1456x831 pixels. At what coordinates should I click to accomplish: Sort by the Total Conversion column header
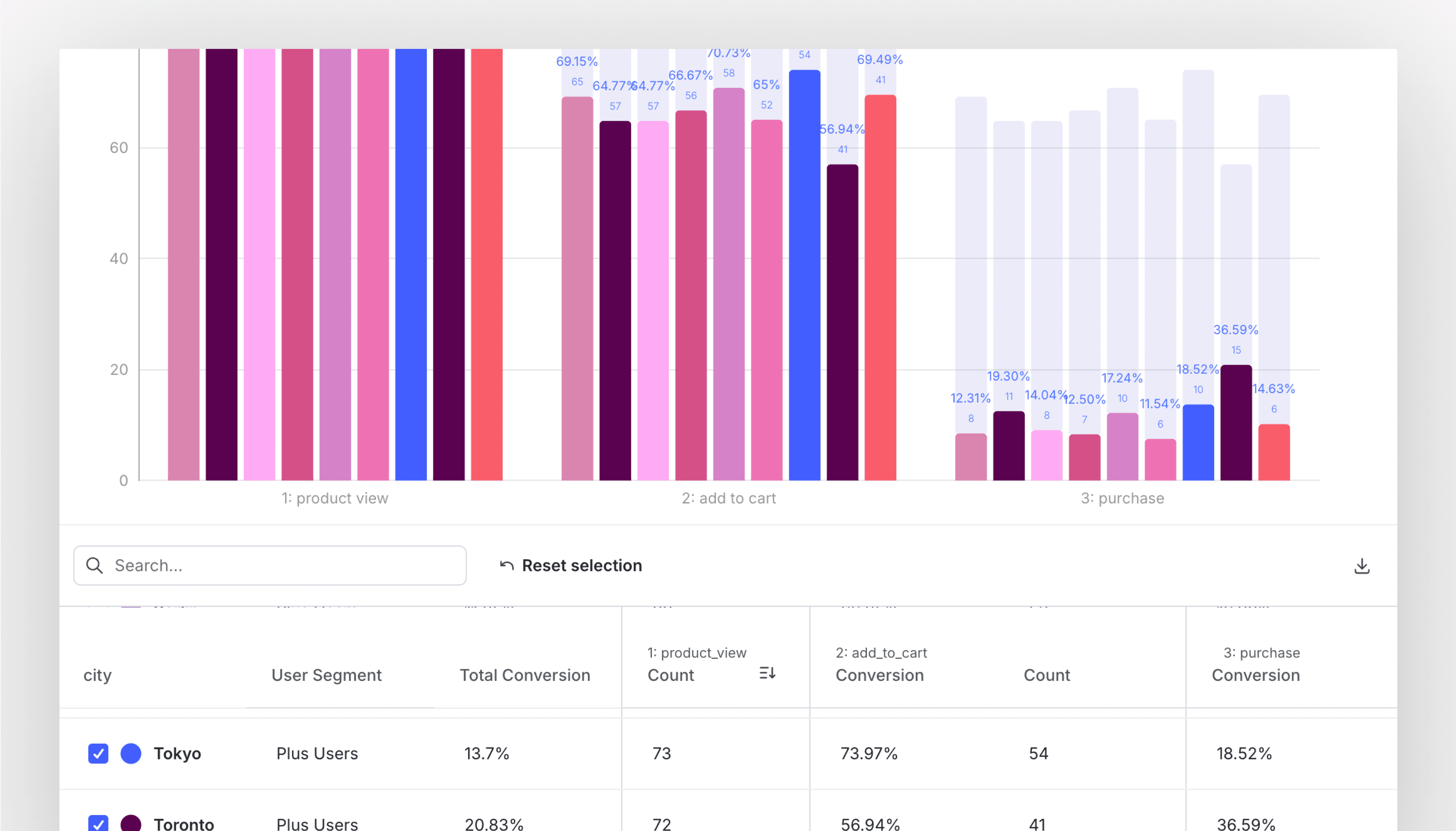pyautogui.click(x=525, y=675)
